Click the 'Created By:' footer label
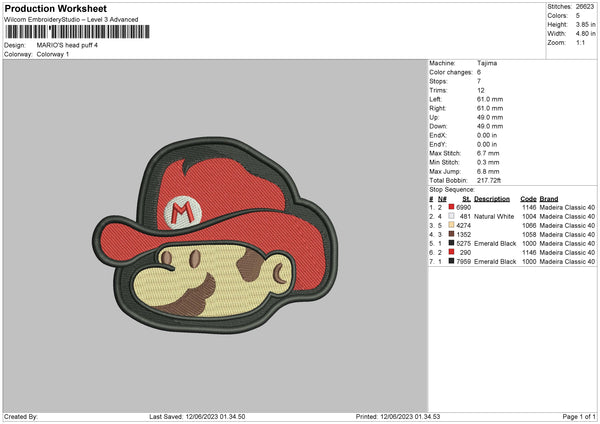 pos(21,416)
